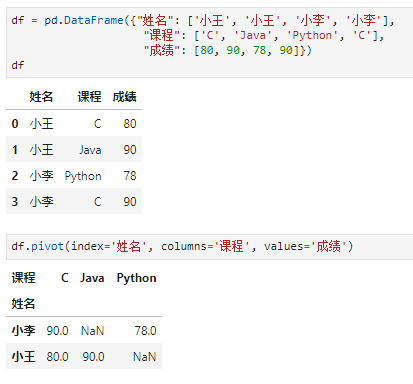This screenshot has height=384, width=413.
Task: Click the 90.0 Java value for 小王
Action: (x=93, y=357)
